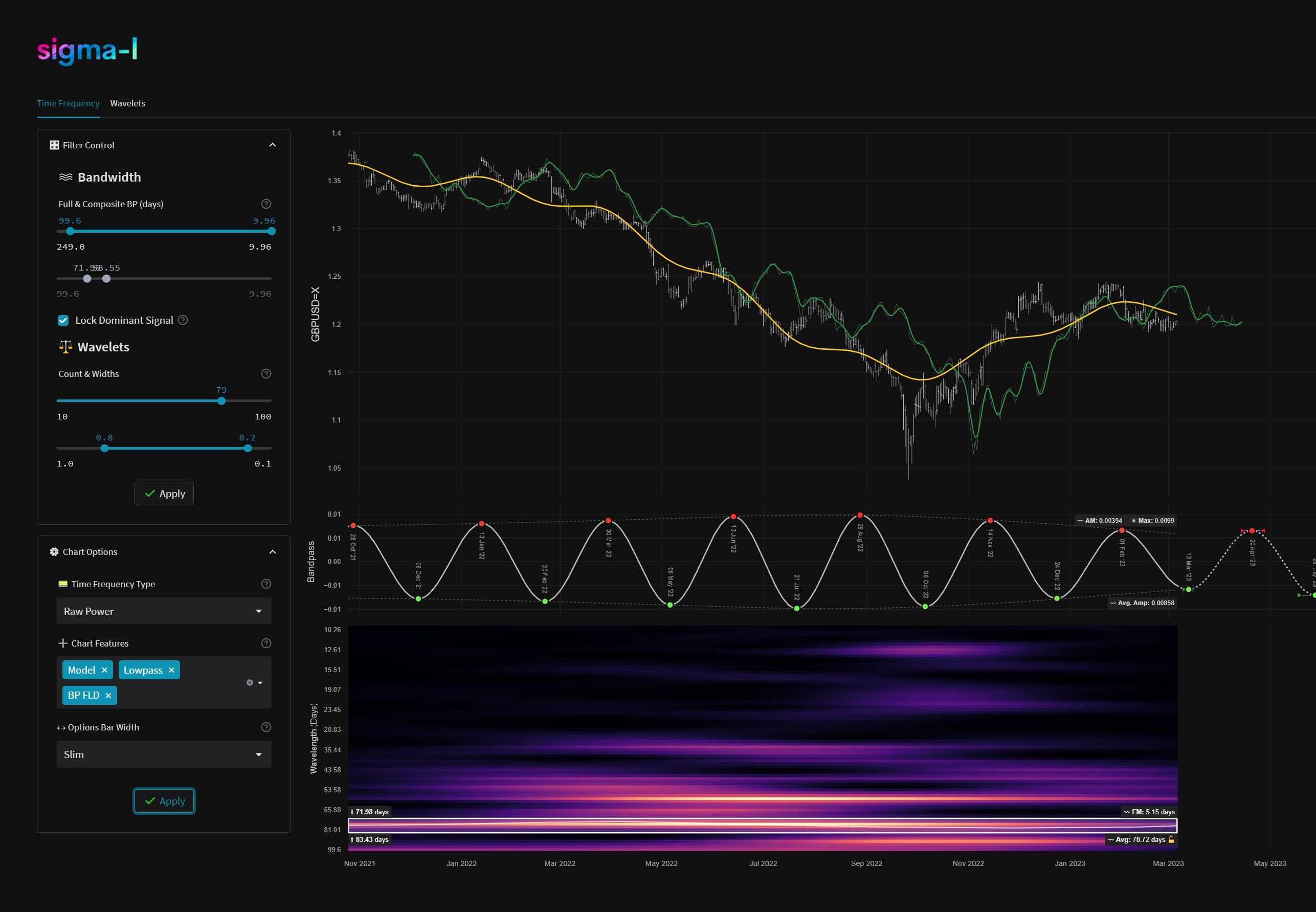Click the Chart Options gear icon
The height and width of the screenshot is (912, 1316).
[x=54, y=551]
